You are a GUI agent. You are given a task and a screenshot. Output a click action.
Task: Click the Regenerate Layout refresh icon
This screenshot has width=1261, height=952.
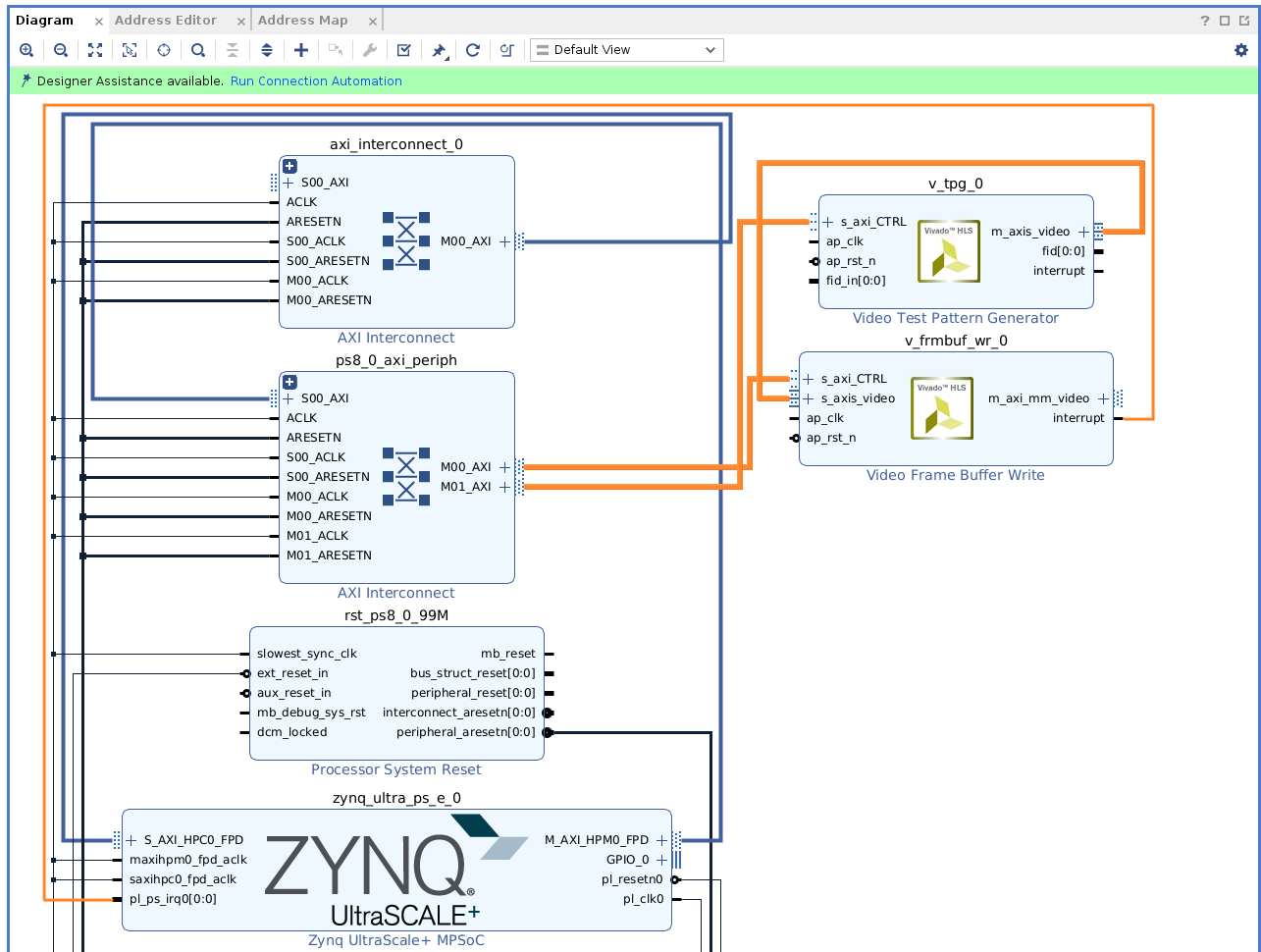(x=473, y=50)
